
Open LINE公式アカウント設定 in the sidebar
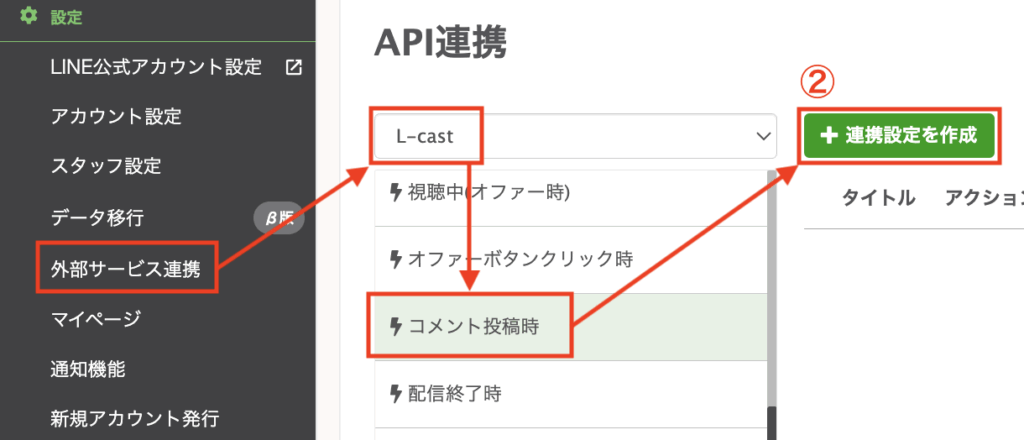pyautogui.click(x=156, y=67)
